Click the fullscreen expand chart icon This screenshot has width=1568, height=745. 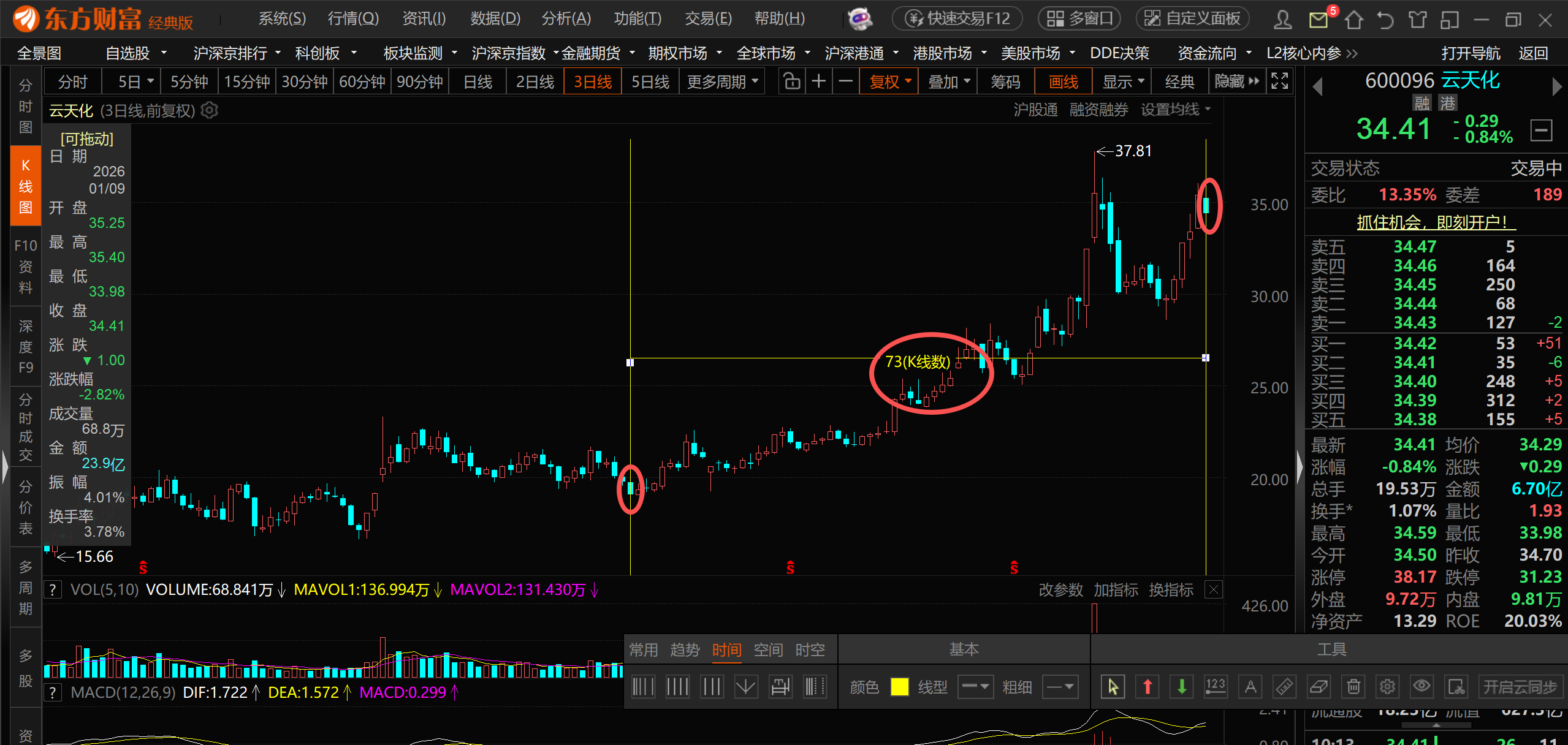point(1280,81)
